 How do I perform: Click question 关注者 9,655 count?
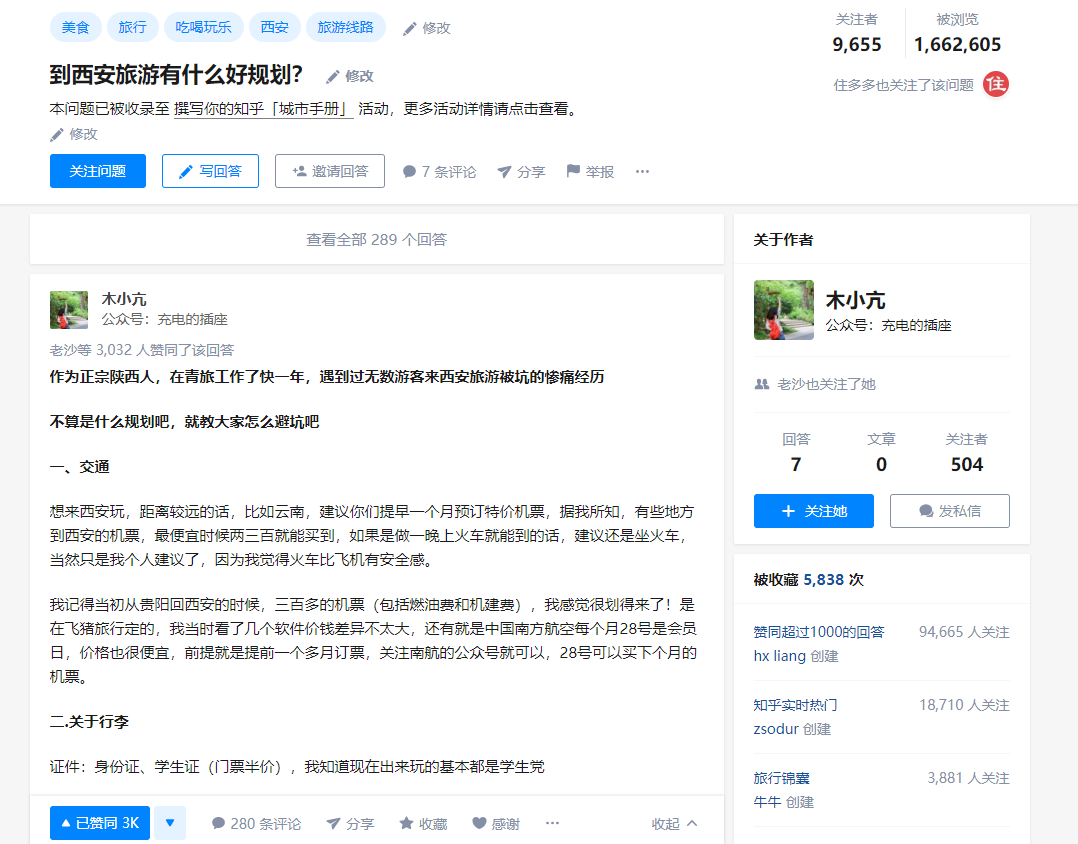(857, 33)
